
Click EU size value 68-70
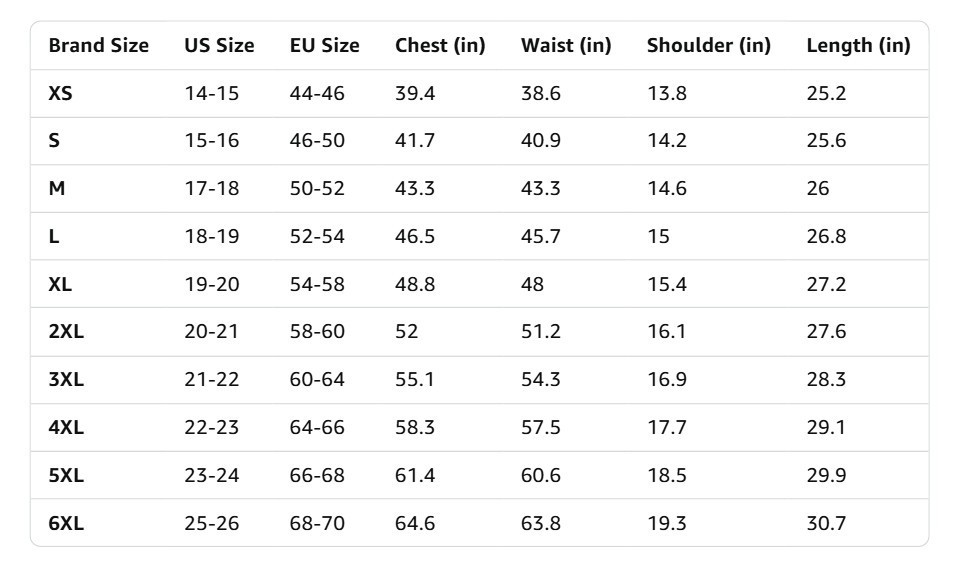[317, 523]
